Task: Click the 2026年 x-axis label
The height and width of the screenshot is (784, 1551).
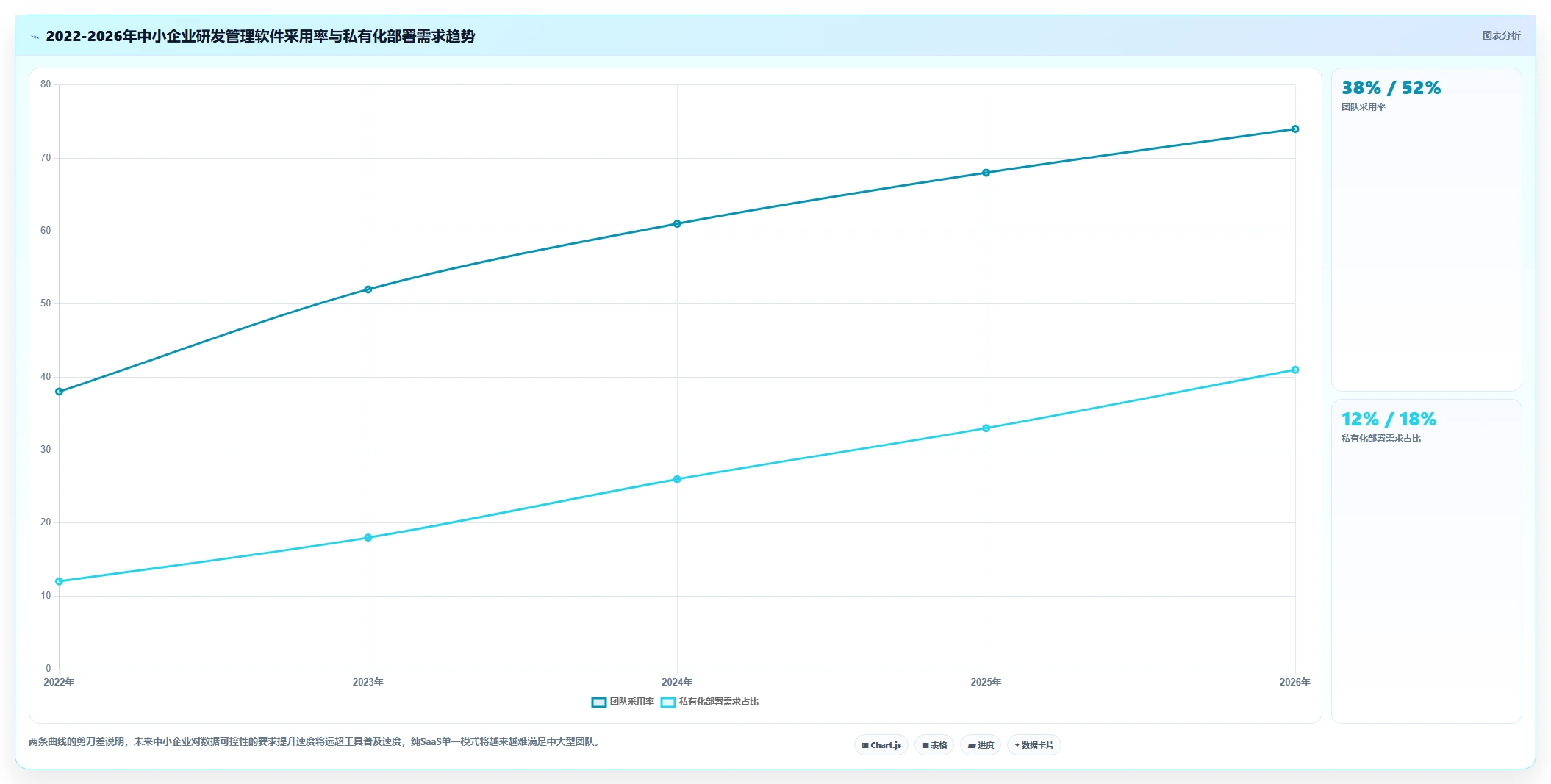Action: [1294, 682]
